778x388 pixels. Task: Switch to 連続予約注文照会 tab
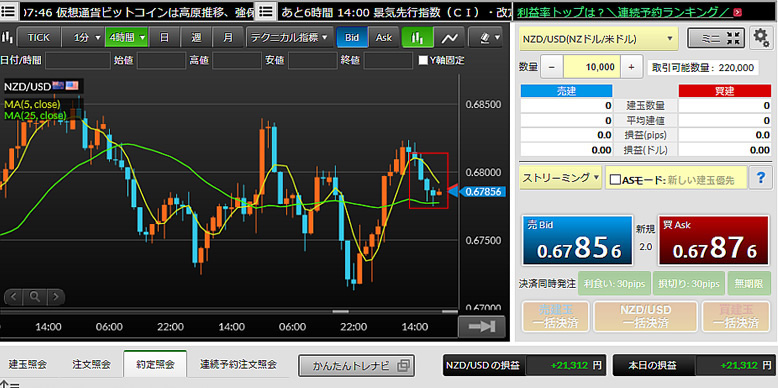click(x=239, y=365)
